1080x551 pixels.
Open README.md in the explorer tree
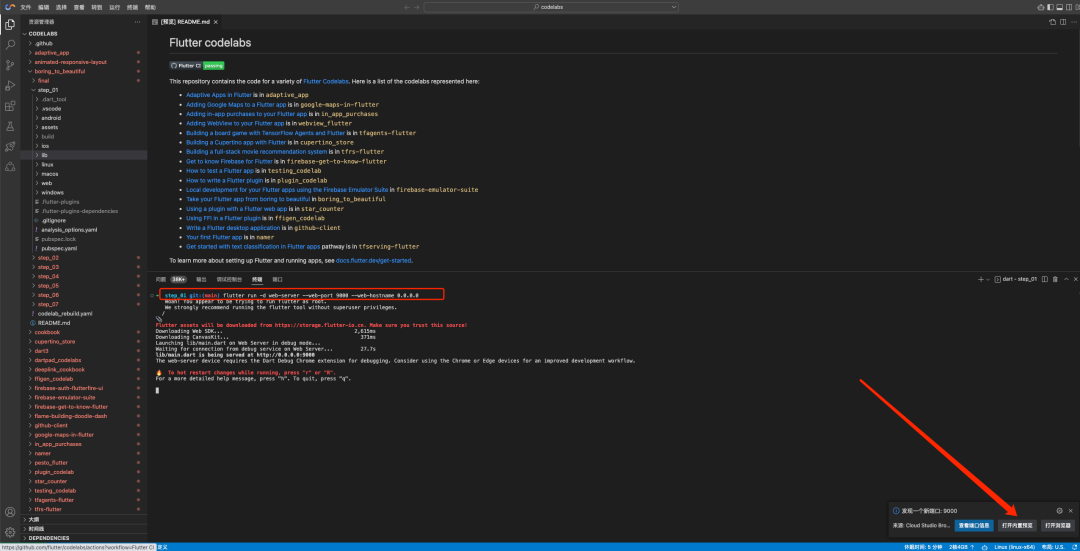pos(83,322)
